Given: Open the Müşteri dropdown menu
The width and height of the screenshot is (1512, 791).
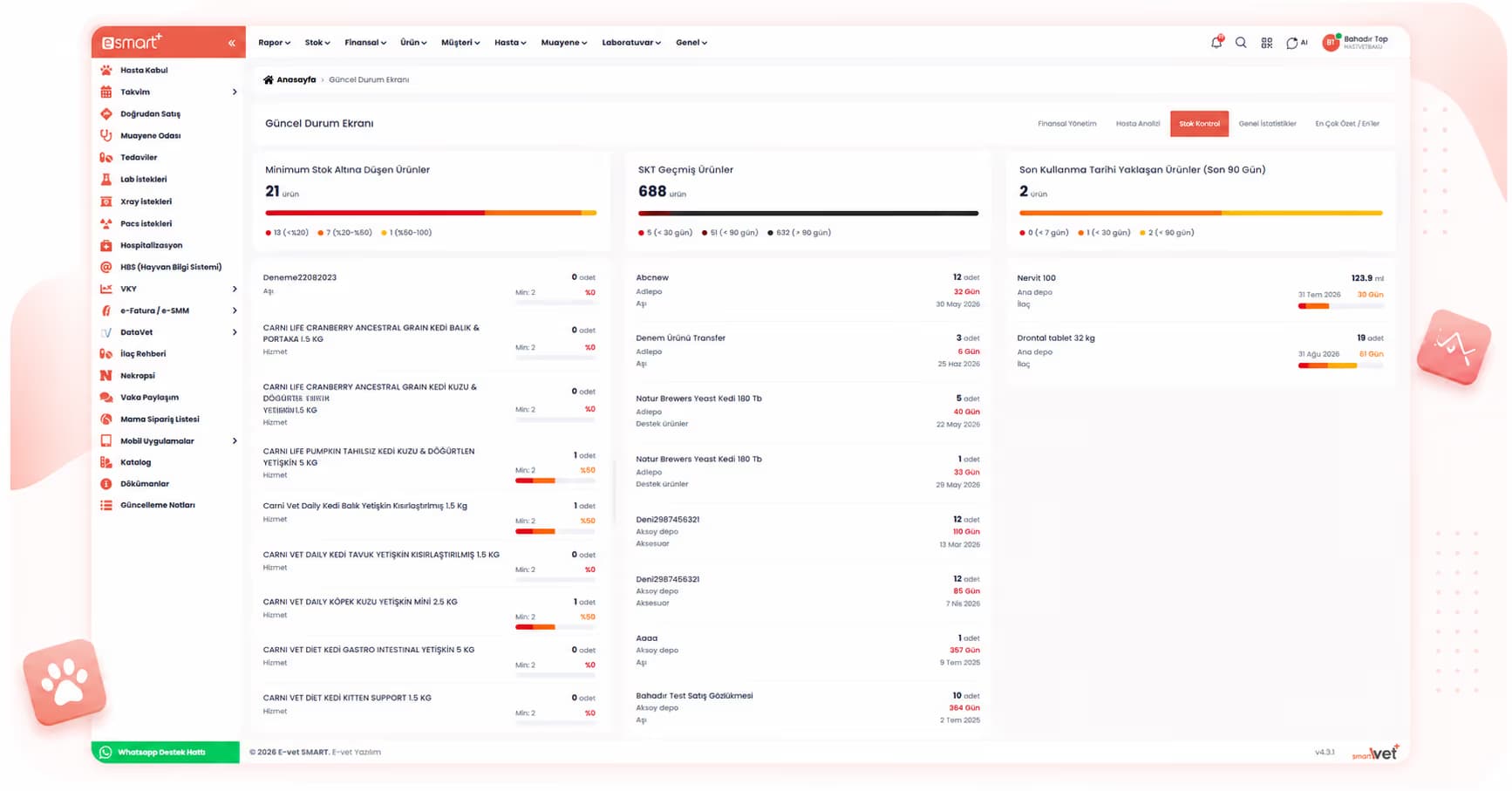Looking at the screenshot, I should [460, 42].
